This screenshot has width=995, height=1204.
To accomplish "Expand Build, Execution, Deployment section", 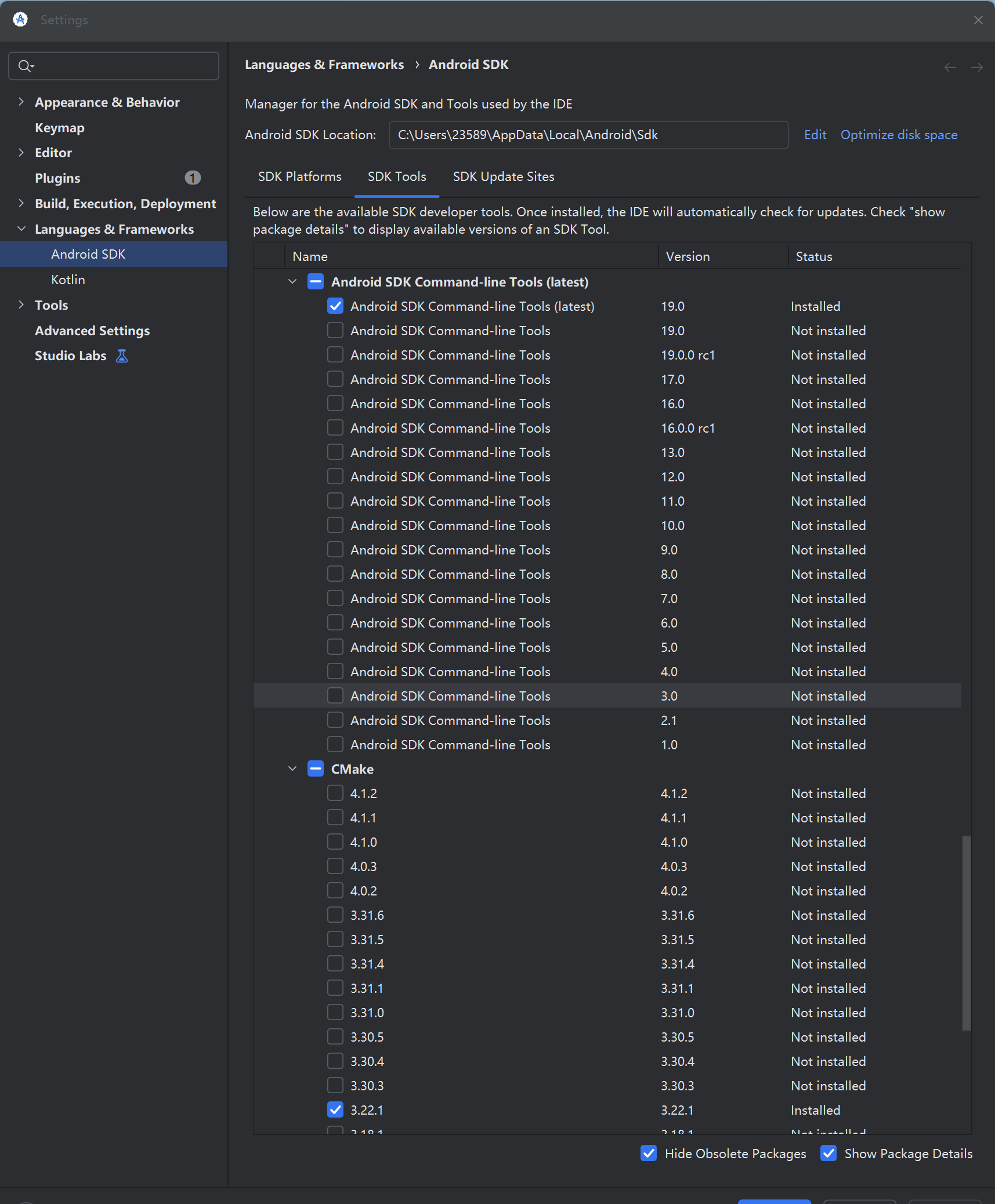I will 21,204.
